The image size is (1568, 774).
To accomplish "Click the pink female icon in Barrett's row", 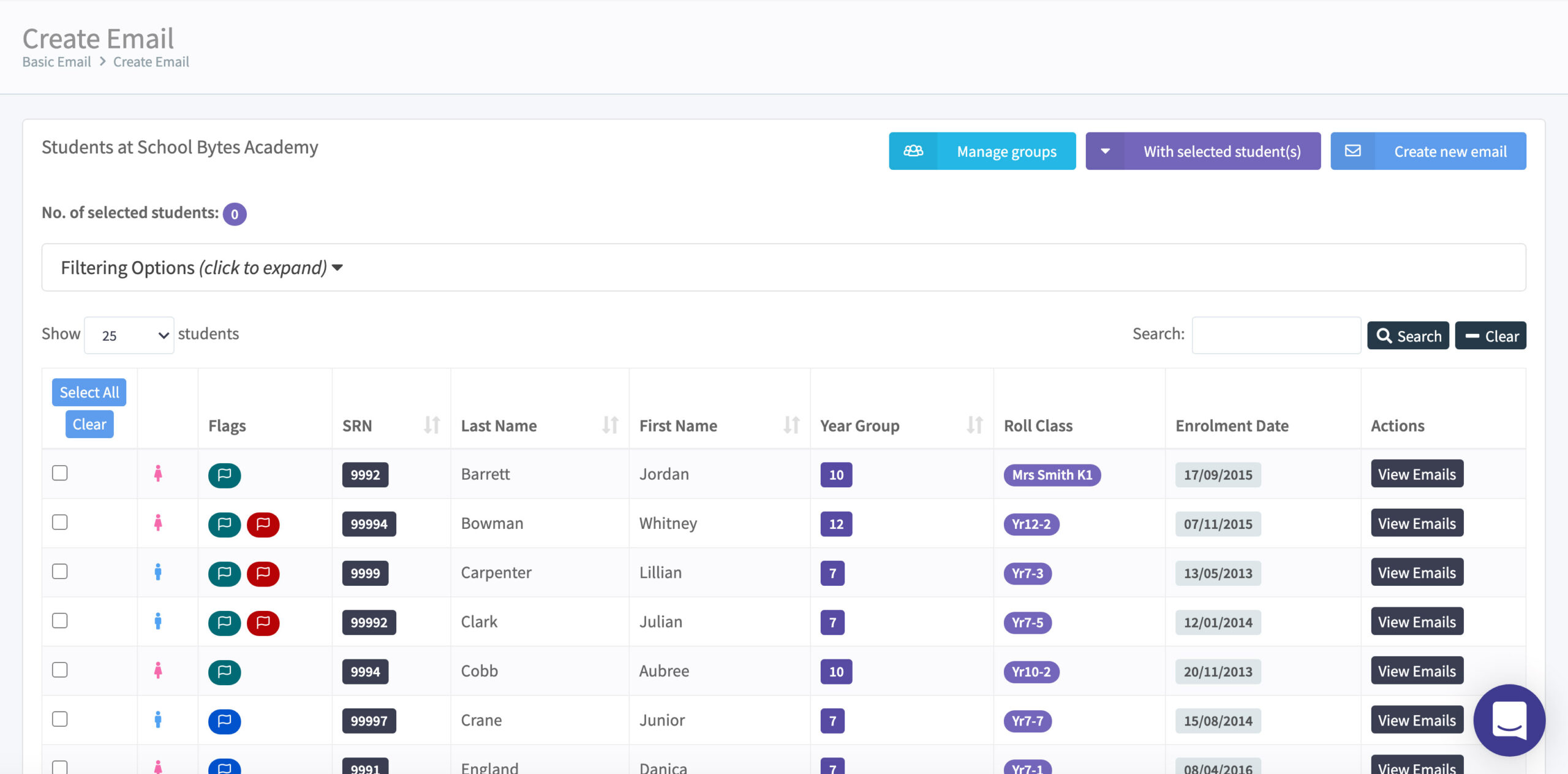I will 158,474.
